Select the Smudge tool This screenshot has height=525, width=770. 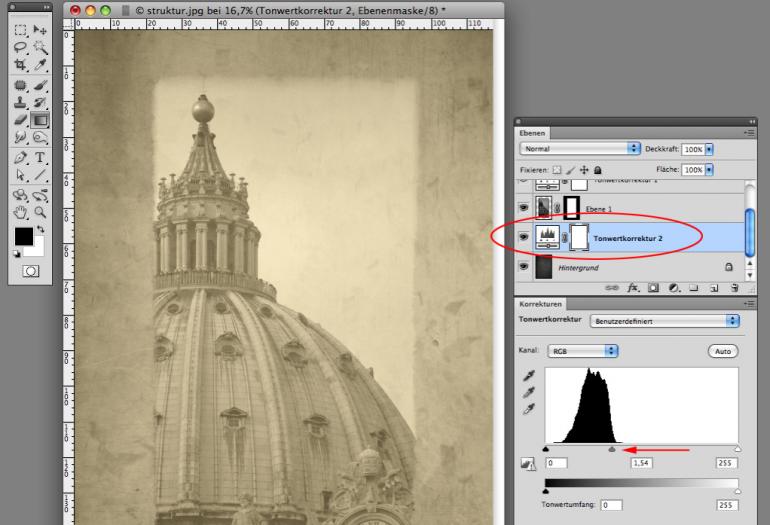click(20, 137)
